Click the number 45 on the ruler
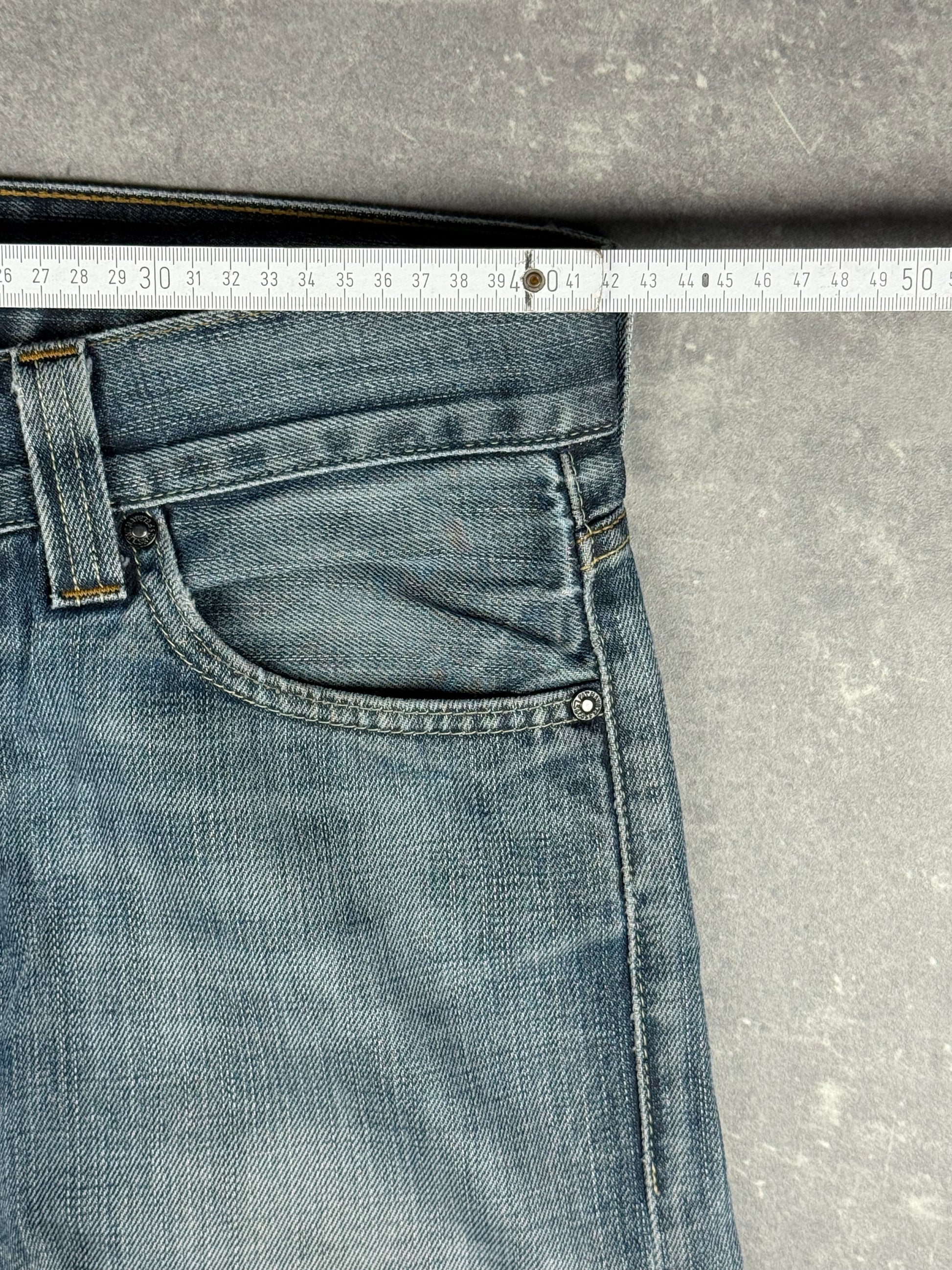The width and height of the screenshot is (952, 1270). pos(725,281)
